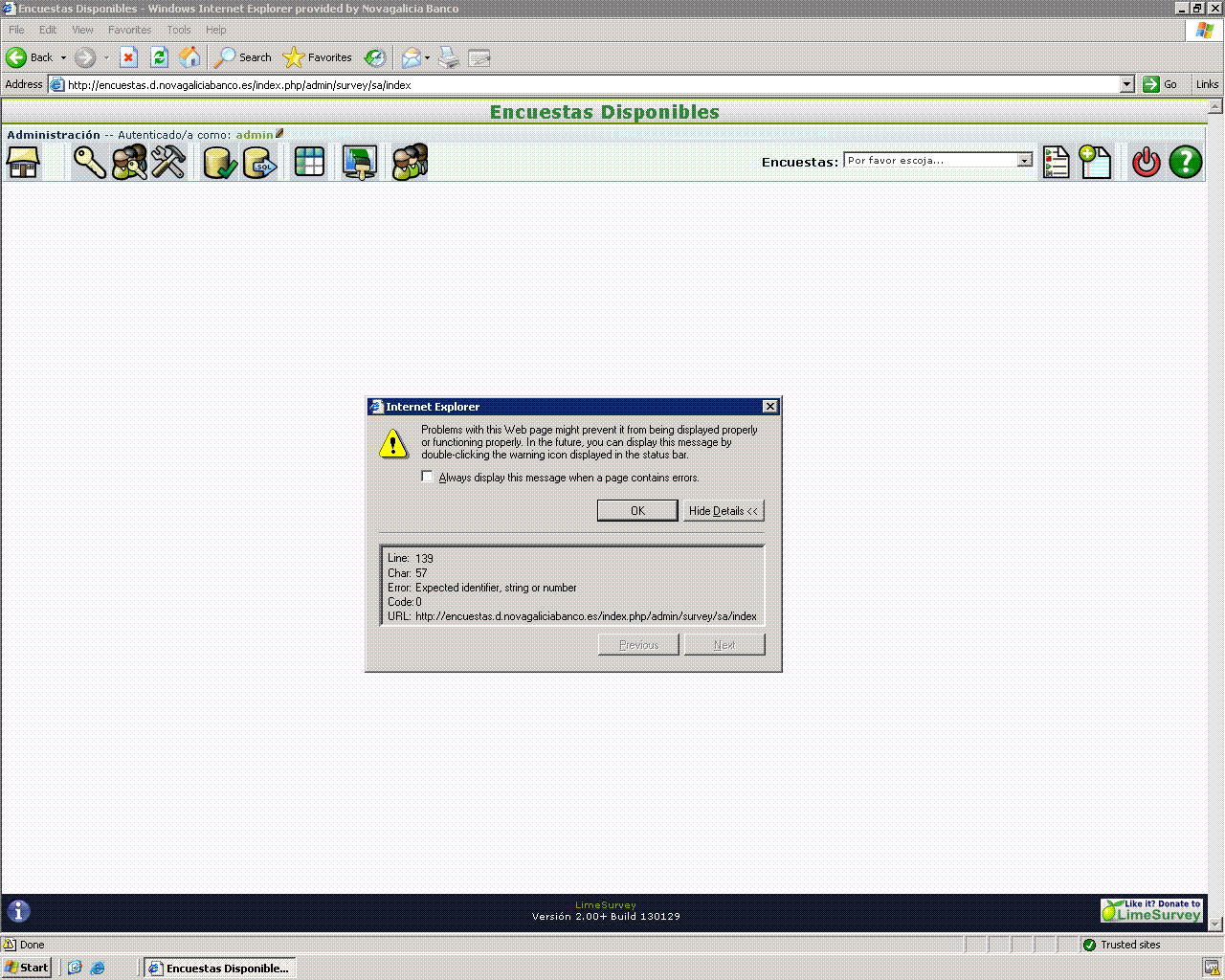The width and height of the screenshot is (1225, 980).
Task: Open the Edit menu
Action: [48, 30]
